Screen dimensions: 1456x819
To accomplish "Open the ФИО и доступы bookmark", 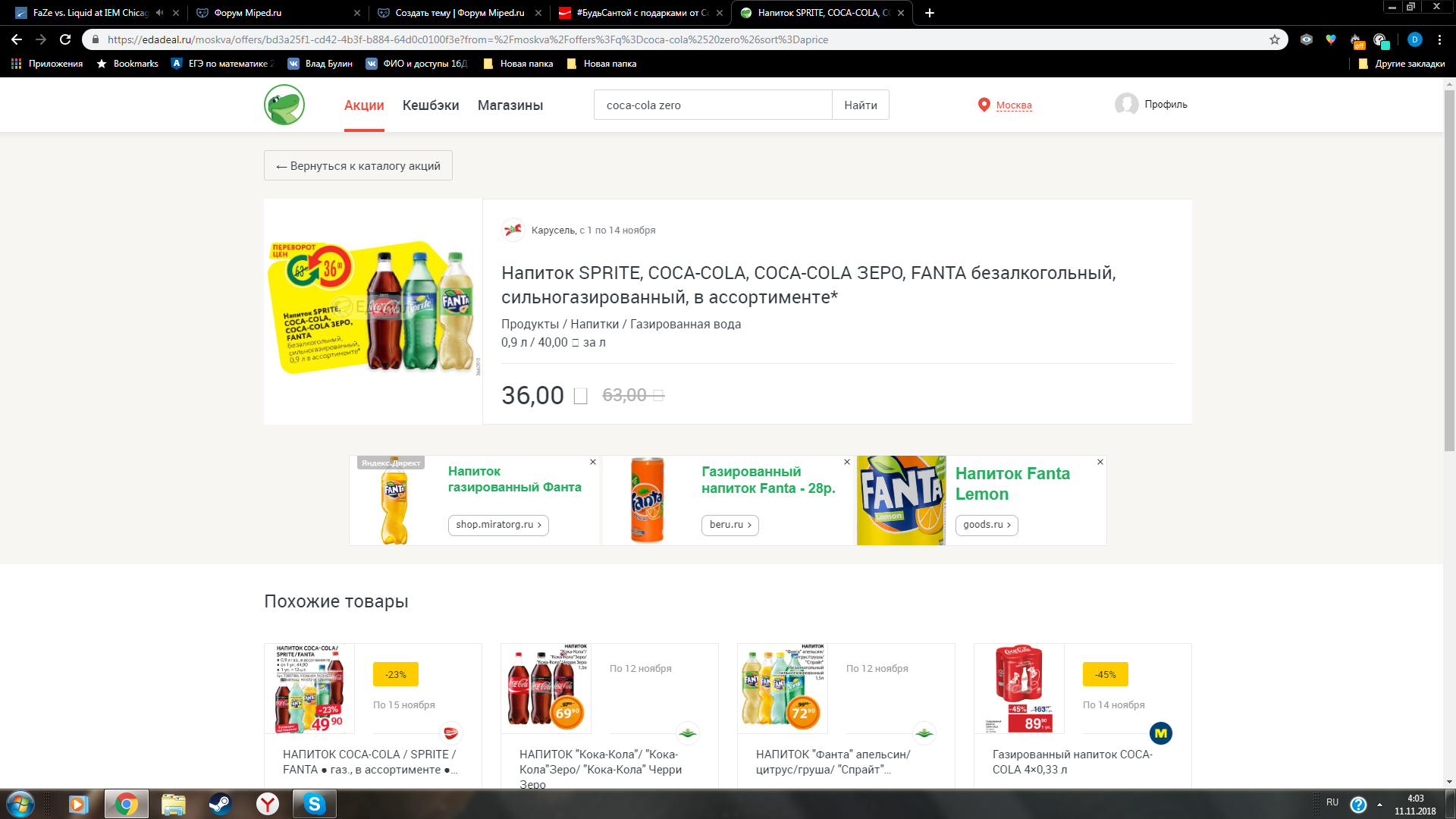I will tap(416, 64).
